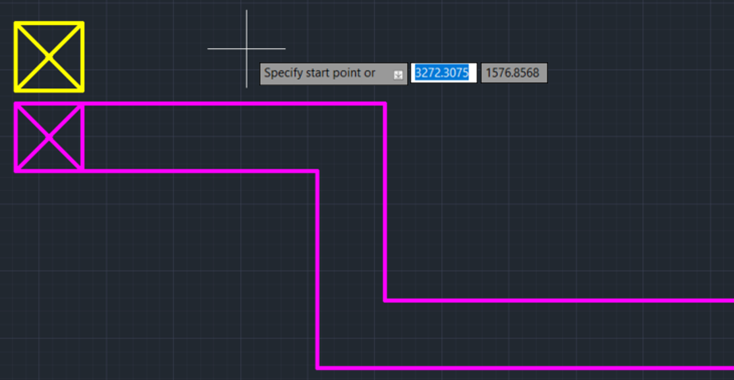Select the magenta crossed square block
The width and height of the screenshot is (734, 380).
click(x=49, y=137)
